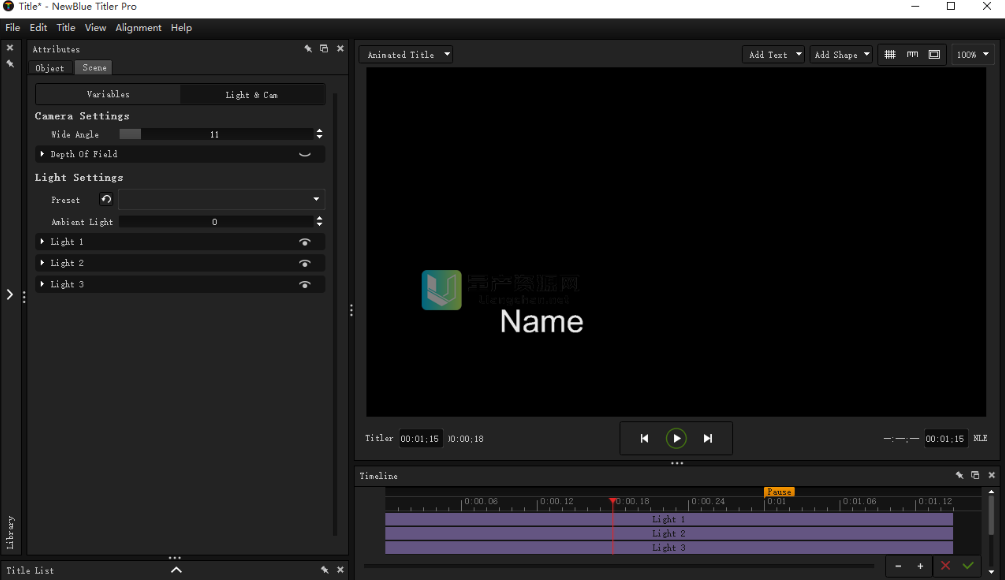Close the Timeline panel

992,475
